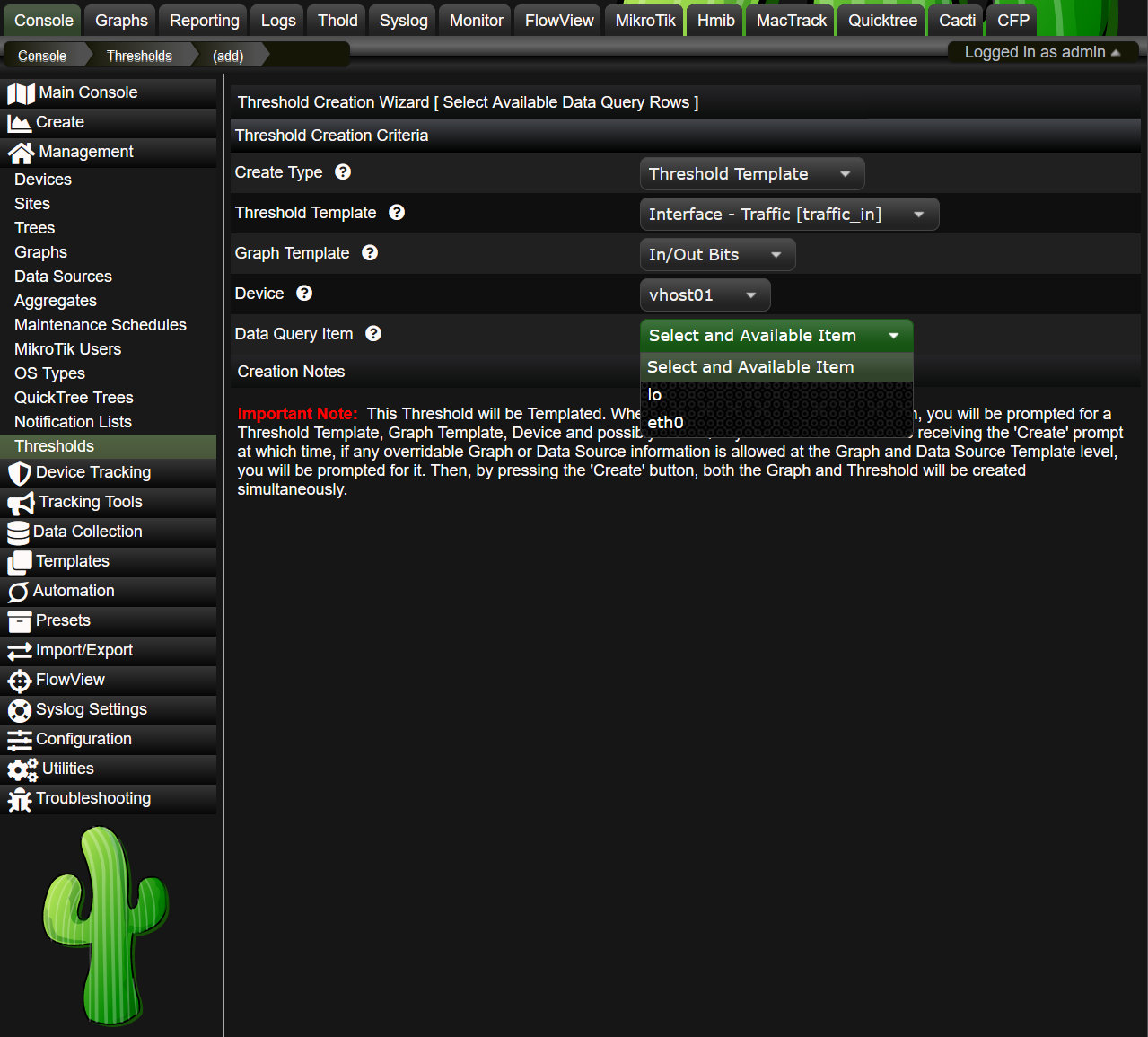Open the Create Type dropdown

point(752,174)
